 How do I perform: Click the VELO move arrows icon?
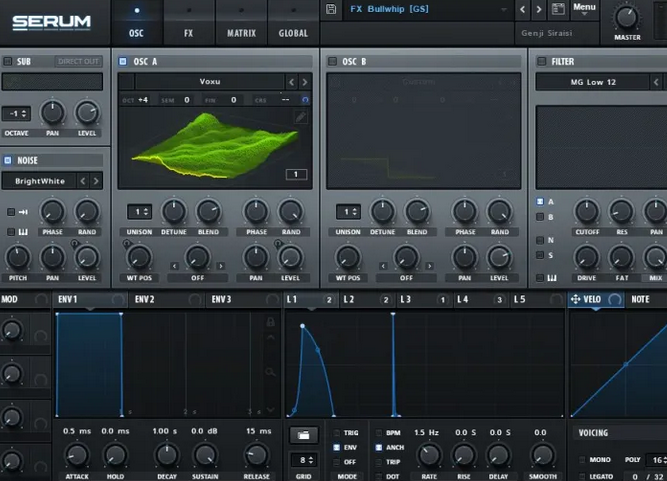coord(576,299)
